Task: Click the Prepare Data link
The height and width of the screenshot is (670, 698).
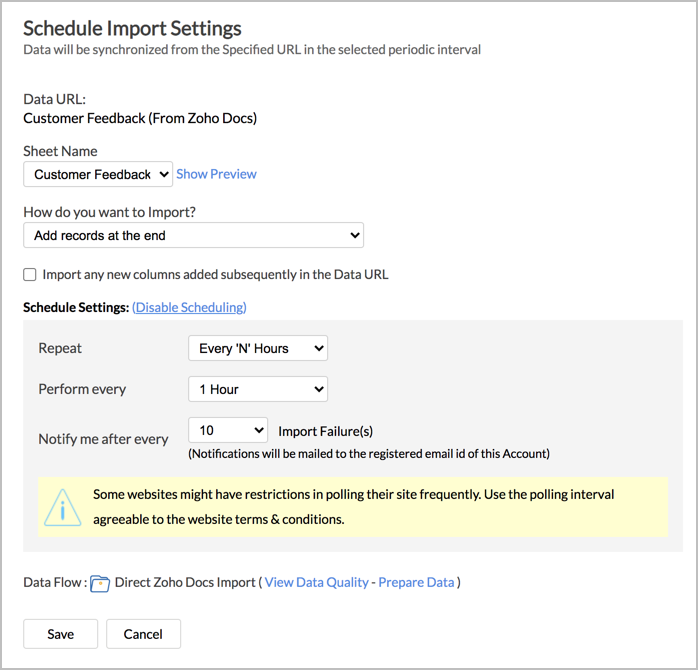Action: 416,582
